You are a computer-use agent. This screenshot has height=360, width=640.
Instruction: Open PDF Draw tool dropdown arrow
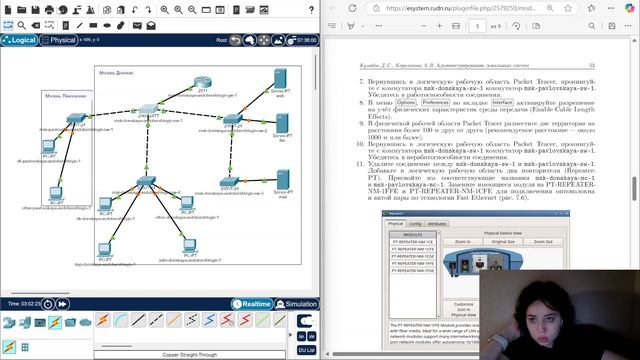click(363, 26)
